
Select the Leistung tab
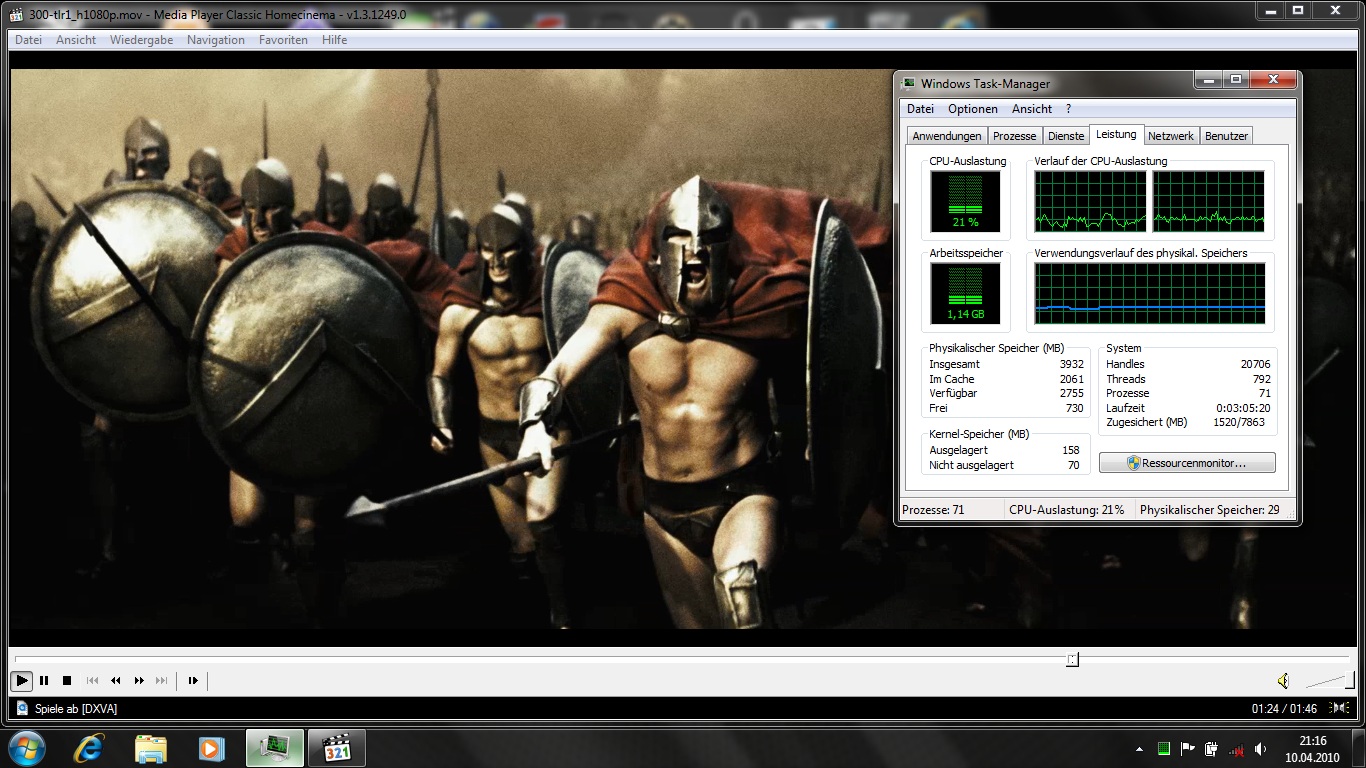click(x=1116, y=134)
